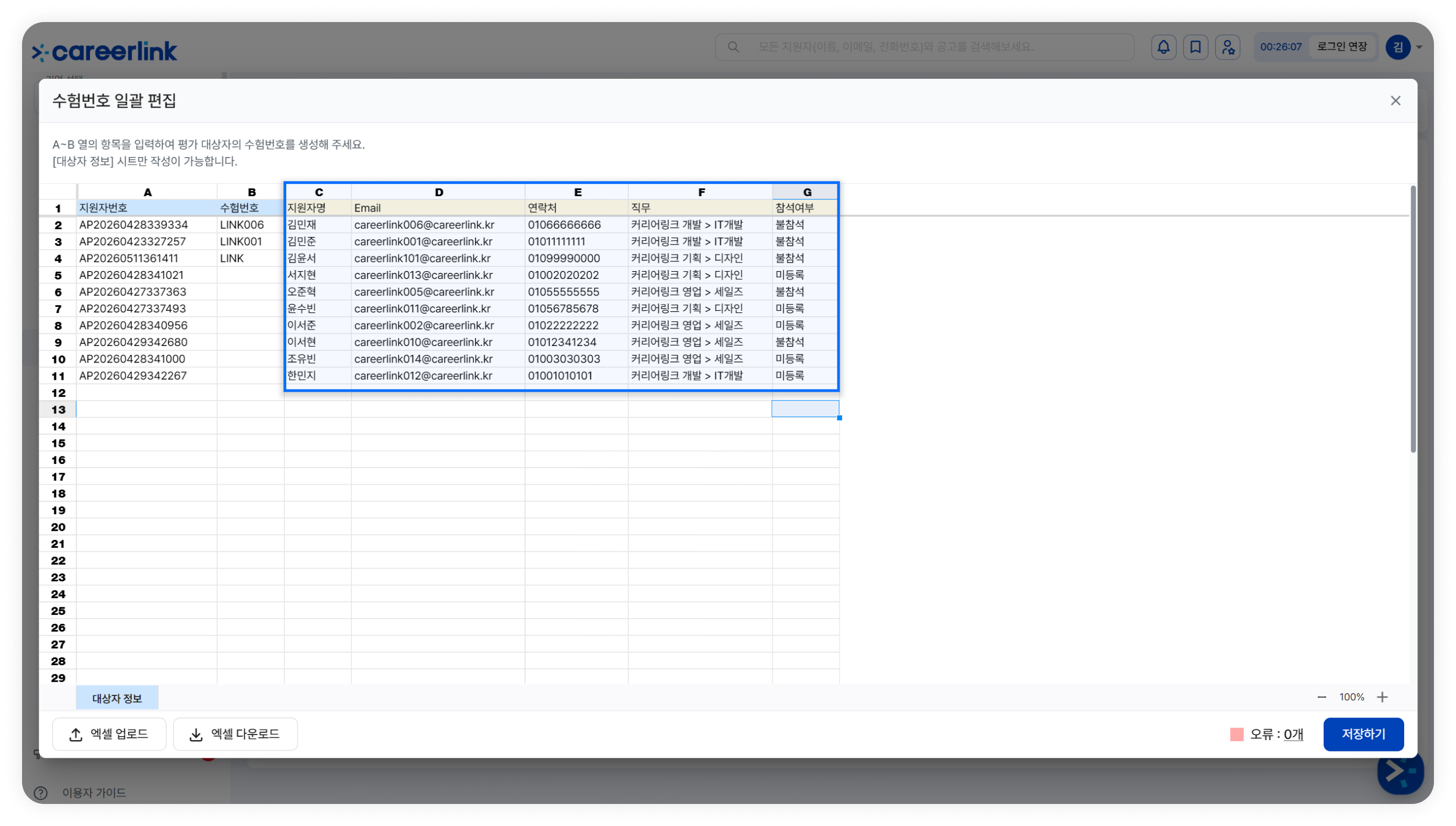Screen dimensions: 1456x826
Task: Click the pink error color indicator
Action: click(x=1237, y=734)
